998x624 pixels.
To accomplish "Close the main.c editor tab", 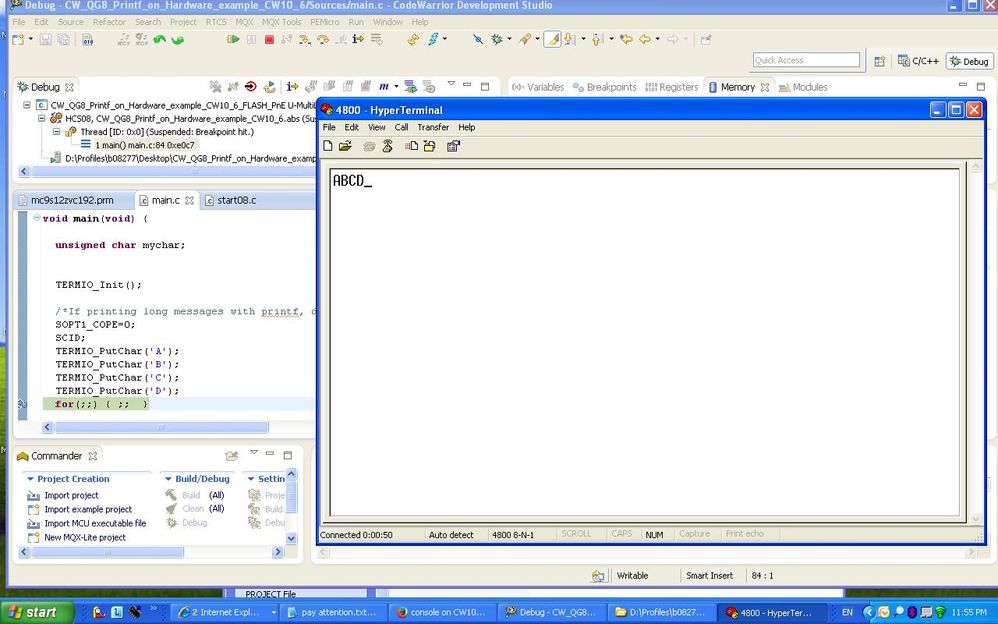I will (189, 200).
